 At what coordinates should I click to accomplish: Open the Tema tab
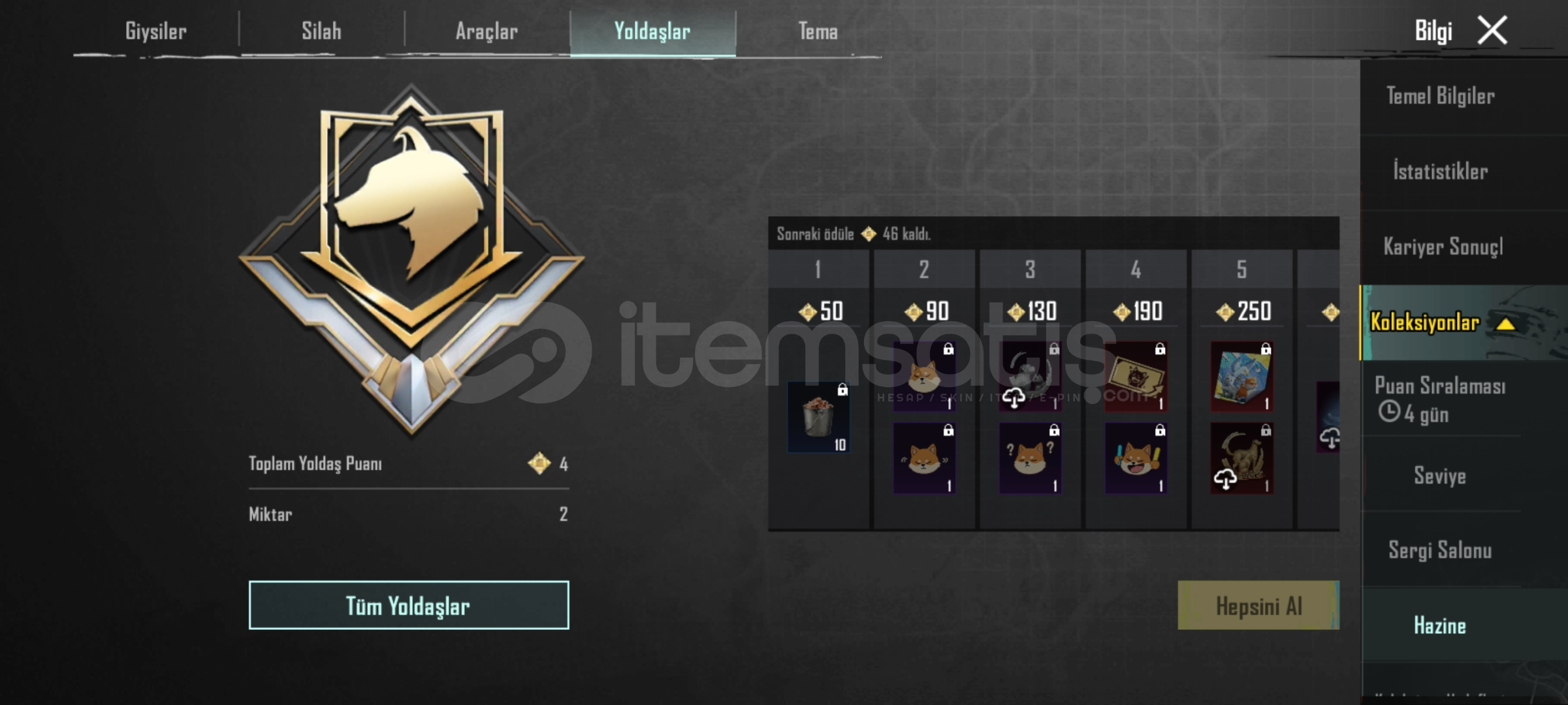(x=818, y=31)
